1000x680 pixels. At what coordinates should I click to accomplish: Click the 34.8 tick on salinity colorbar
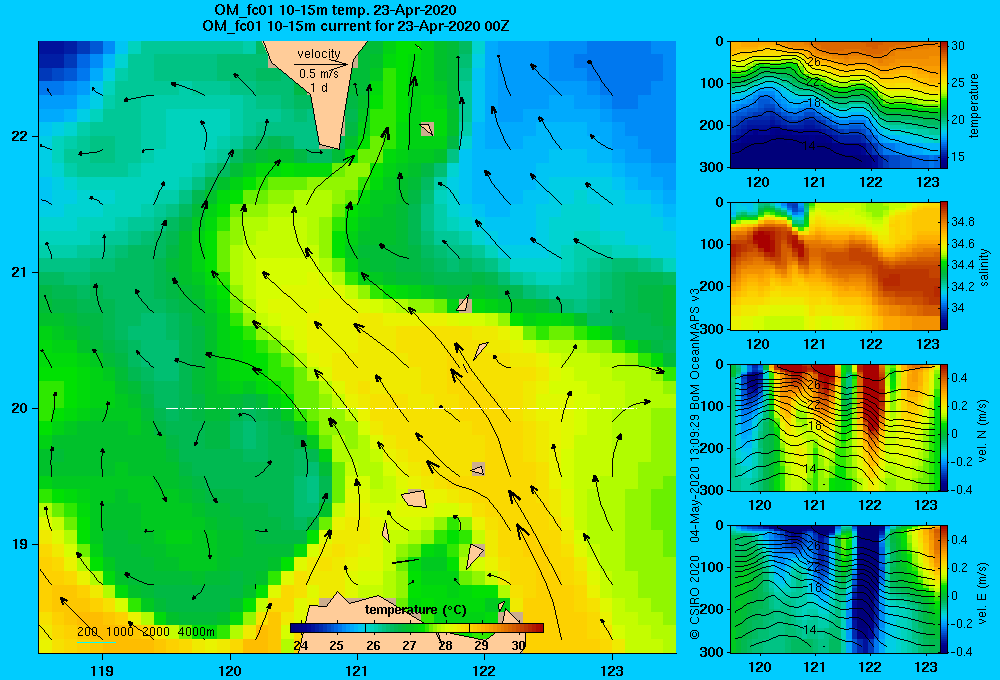coord(962,222)
